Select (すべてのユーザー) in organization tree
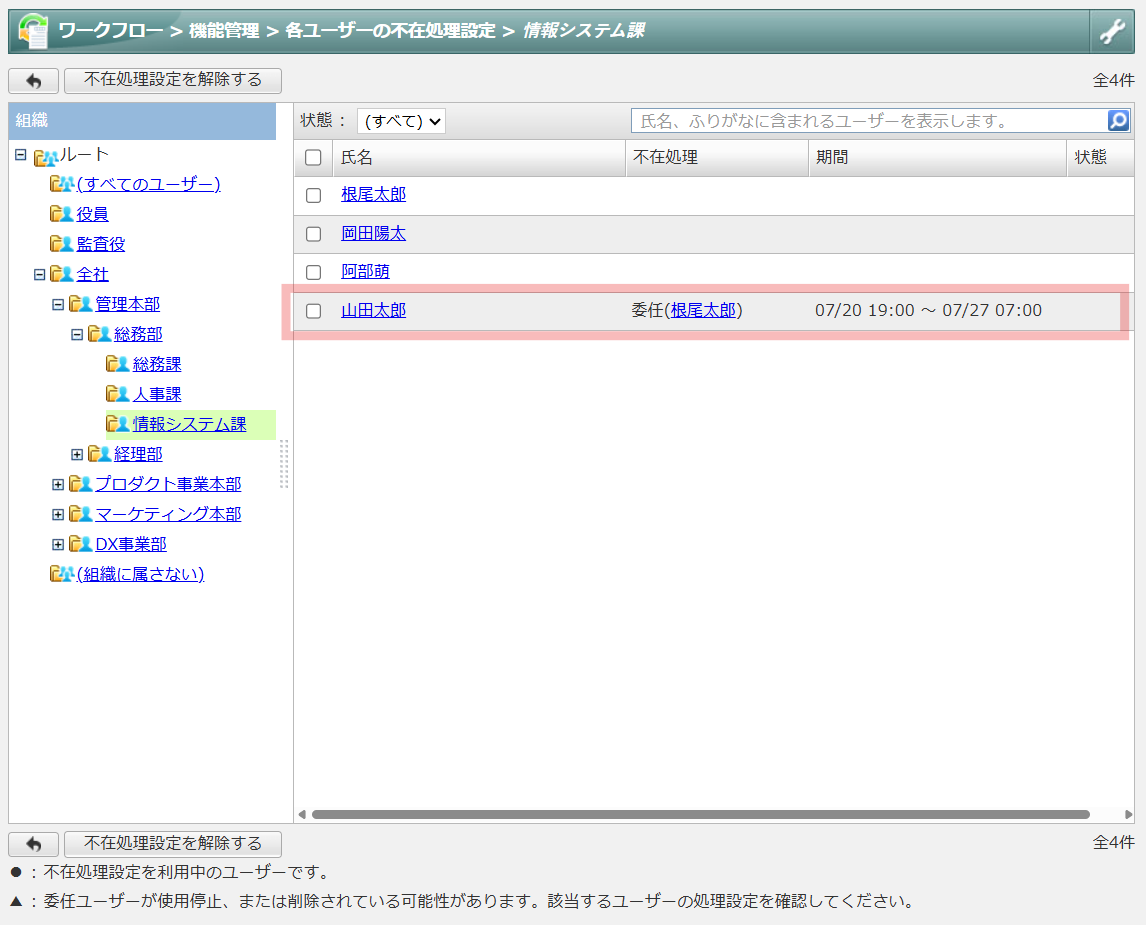1146x925 pixels. point(148,183)
